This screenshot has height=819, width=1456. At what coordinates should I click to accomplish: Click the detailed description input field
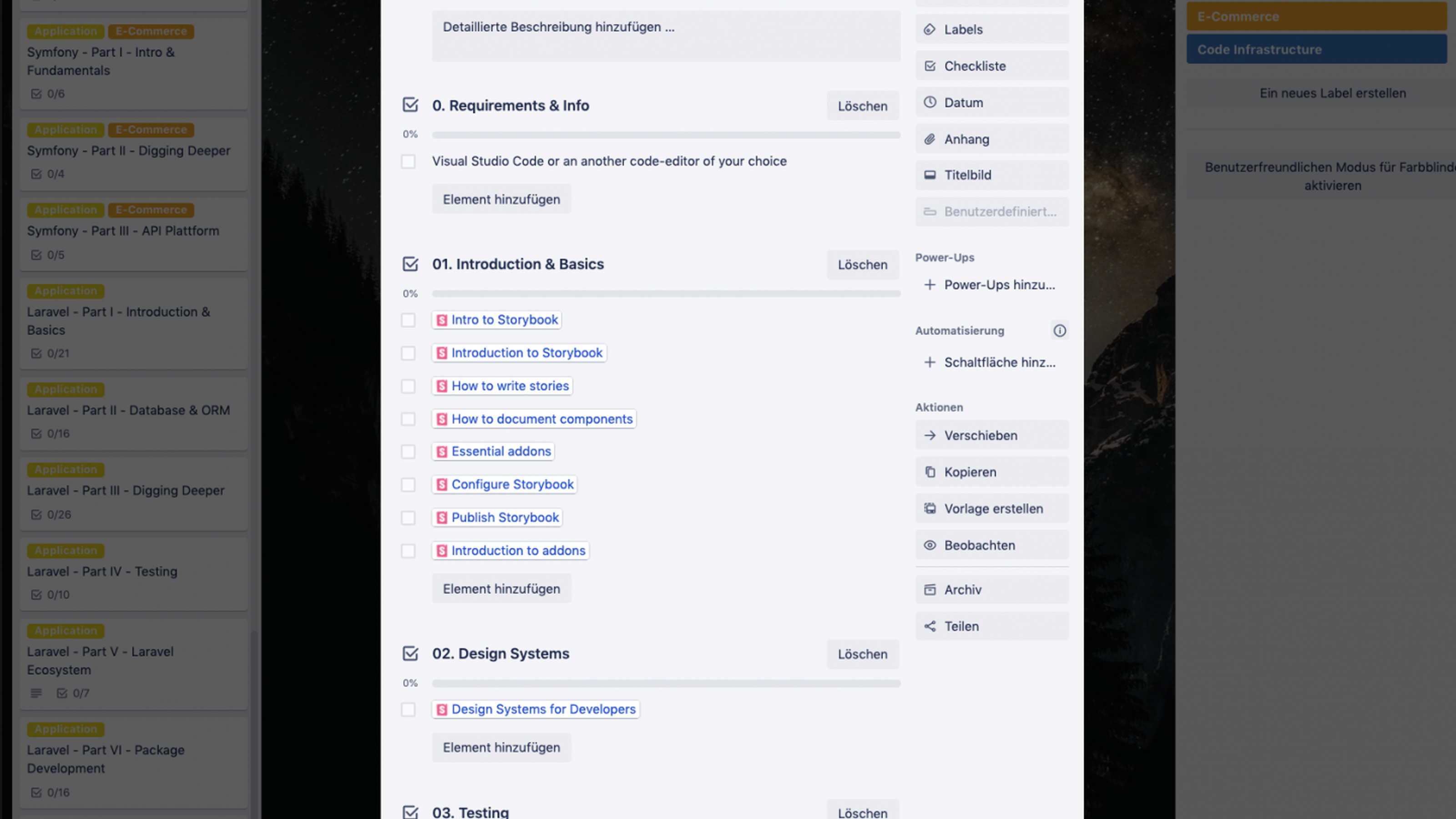tap(666, 35)
